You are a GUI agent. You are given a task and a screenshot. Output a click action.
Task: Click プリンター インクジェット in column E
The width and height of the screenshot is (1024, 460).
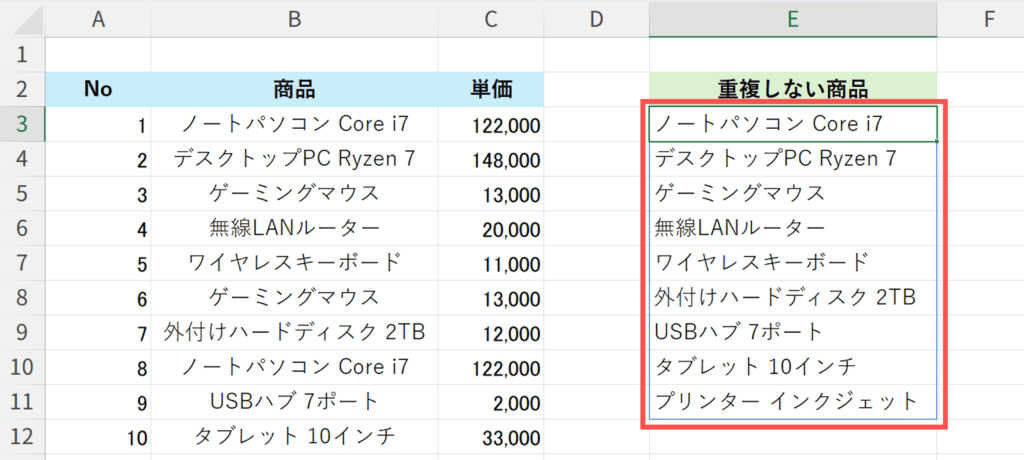pos(785,401)
